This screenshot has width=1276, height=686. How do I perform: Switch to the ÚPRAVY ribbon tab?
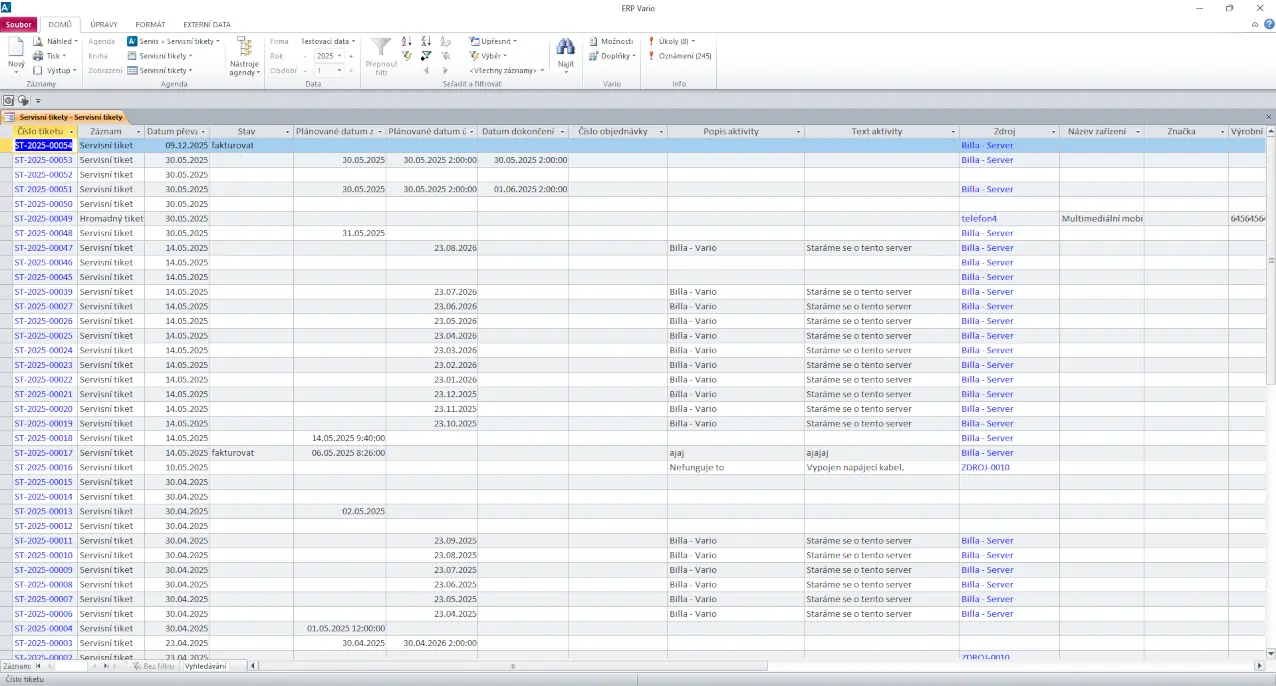(103, 24)
